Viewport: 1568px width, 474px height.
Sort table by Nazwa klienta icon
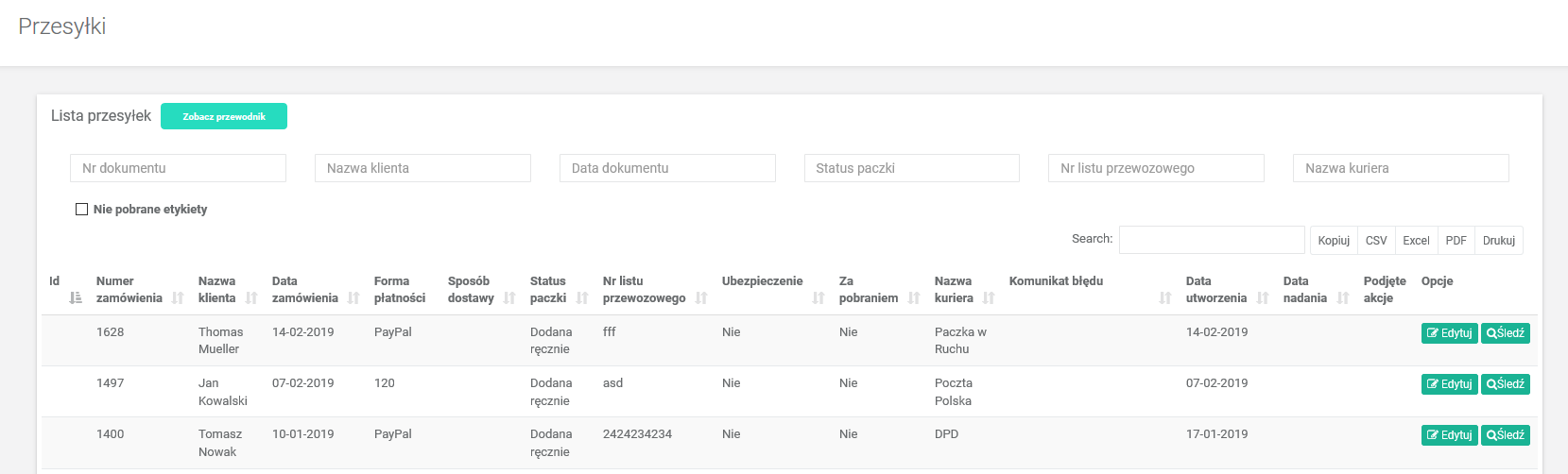251,298
